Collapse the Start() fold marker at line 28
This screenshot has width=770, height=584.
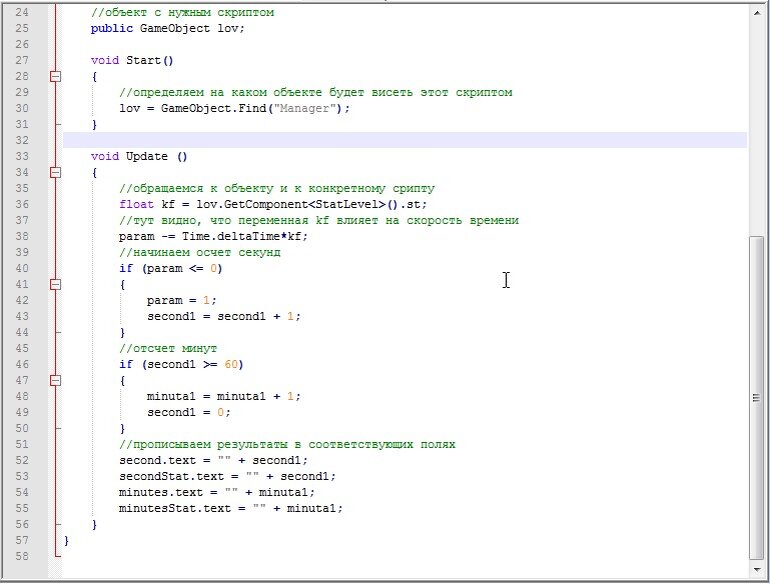(x=55, y=77)
